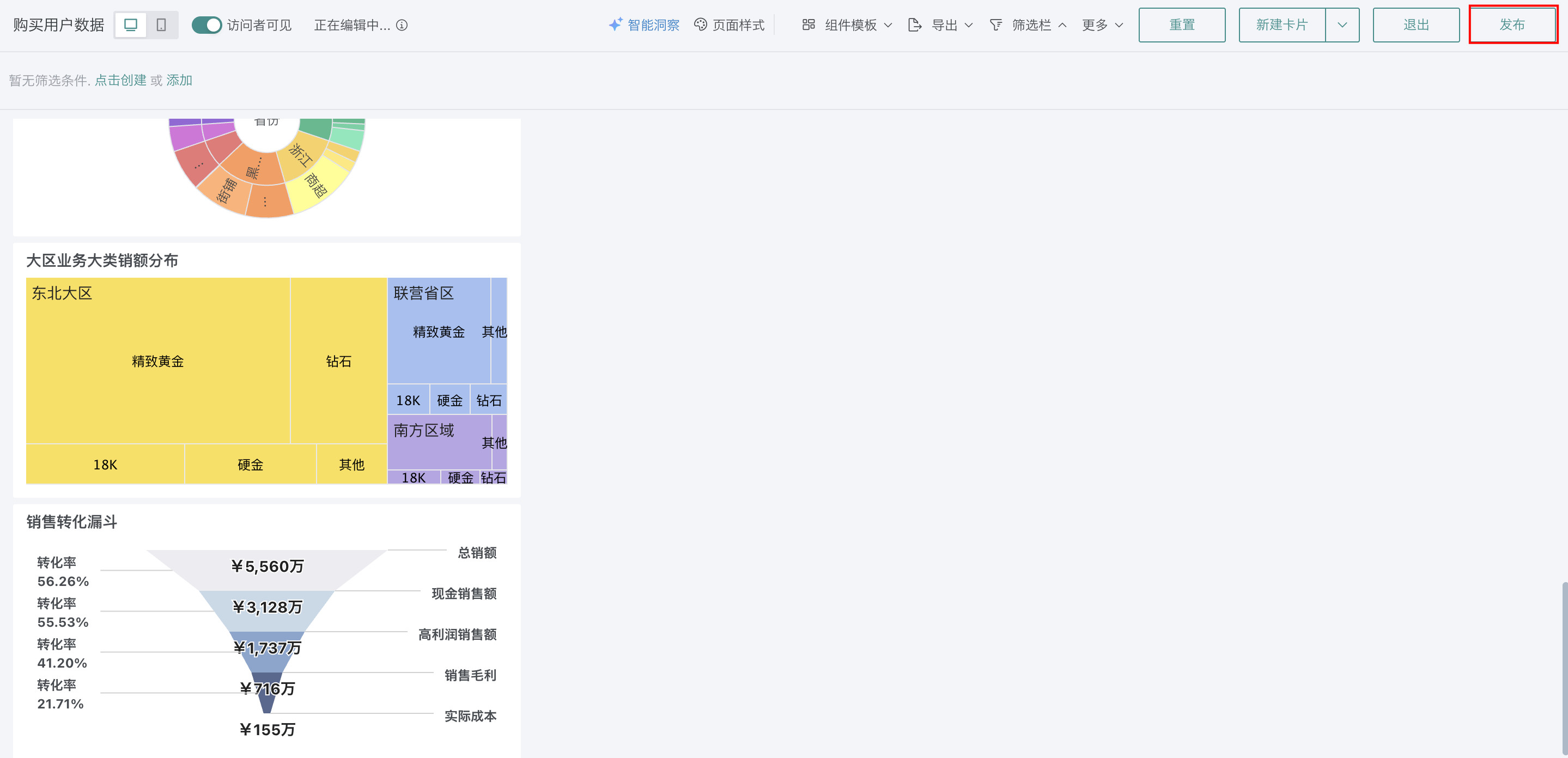This screenshot has width=1568, height=758.
Task: Click the 点击创建 filter link
Action: coord(120,80)
